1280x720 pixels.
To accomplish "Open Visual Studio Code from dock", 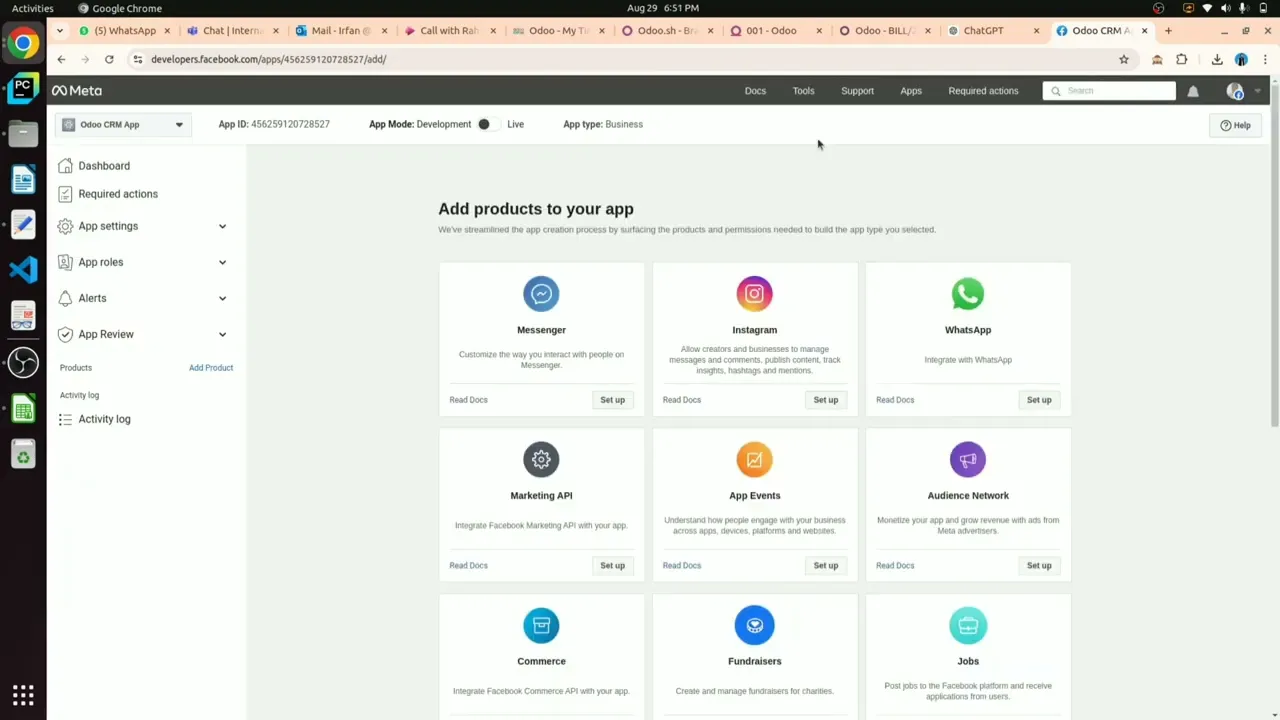I will [x=23, y=269].
